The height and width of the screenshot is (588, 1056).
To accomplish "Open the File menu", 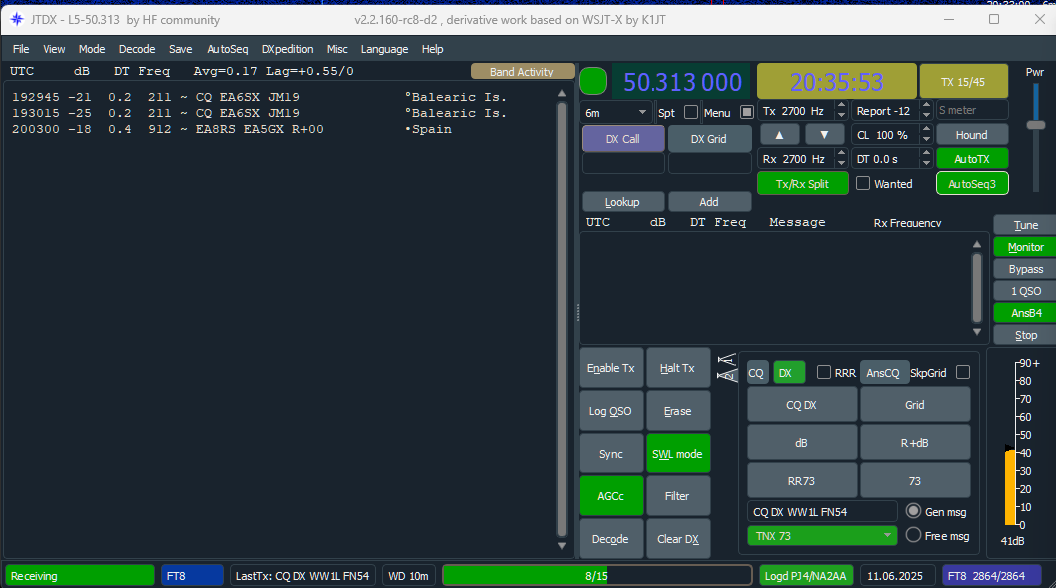I will (x=21, y=49).
